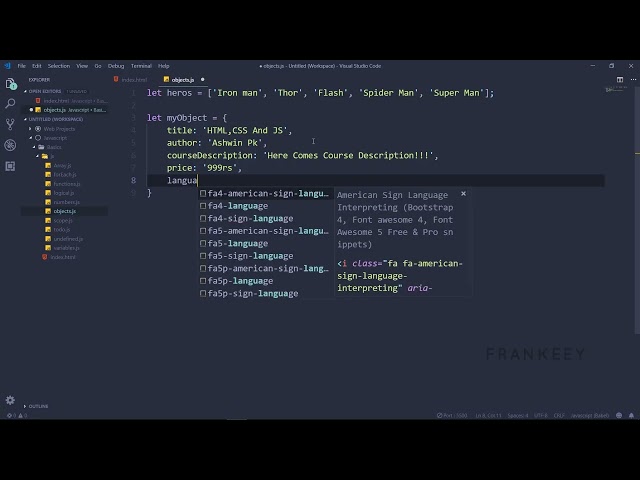640x480 pixels.
Task: Select fa5p-american-sign-language suggestion
Action: tap(265, 269)
